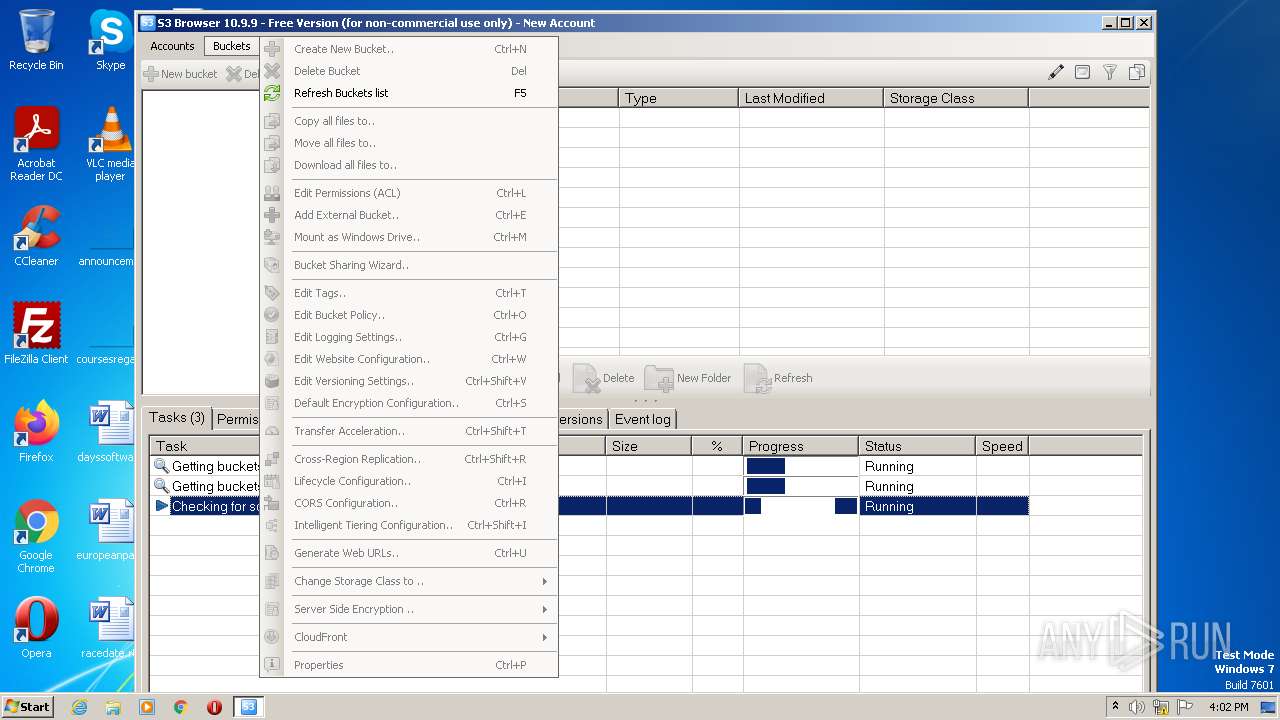The image size is (1280, 720).
Task: Select Mount as Windows Drive entry
Action: click(x=408, y=237)
